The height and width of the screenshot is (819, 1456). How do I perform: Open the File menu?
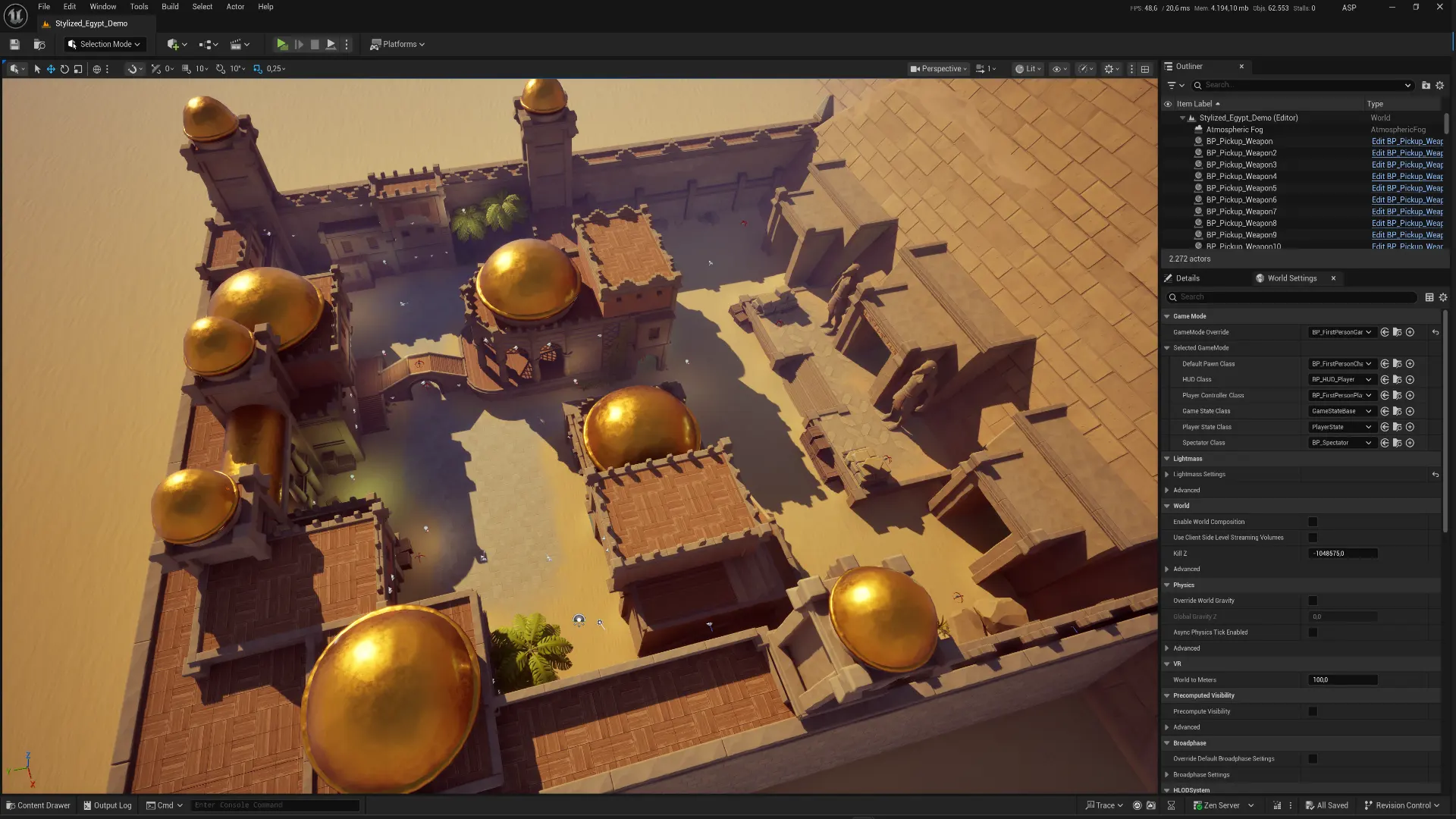point(44,7)
